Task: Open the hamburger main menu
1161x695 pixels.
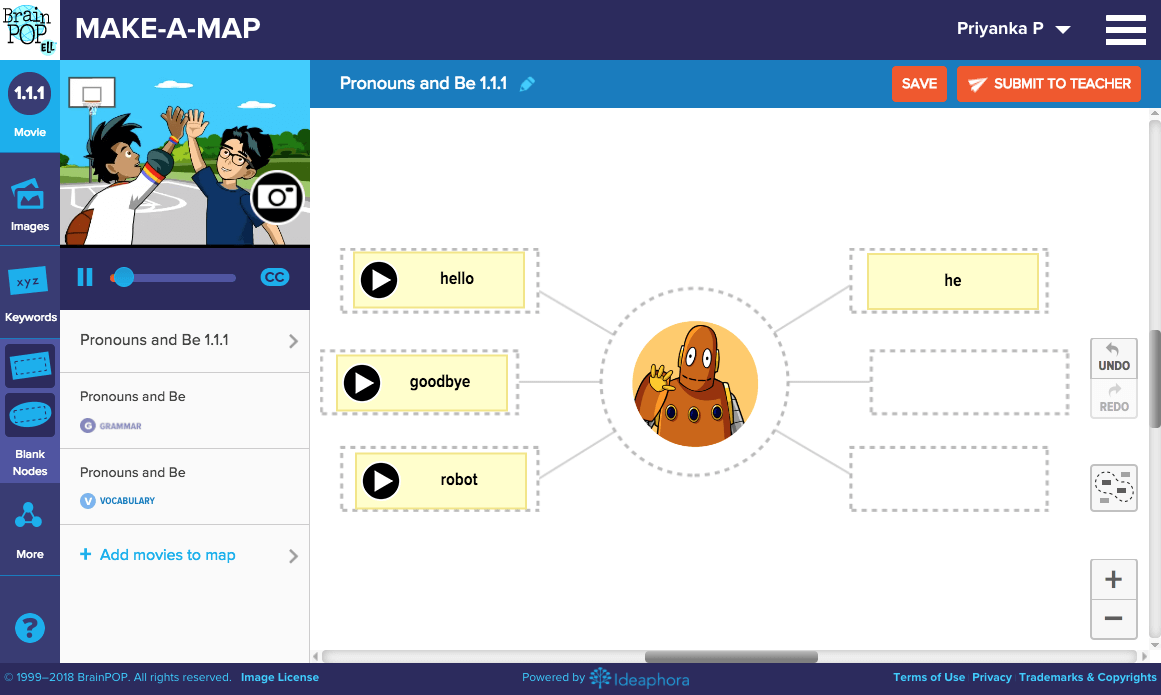Action: coord(1125,30)
